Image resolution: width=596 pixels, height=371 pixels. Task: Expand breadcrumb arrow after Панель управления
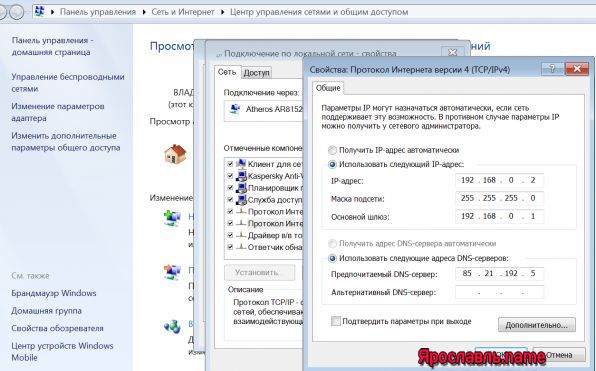pos(144,12)
